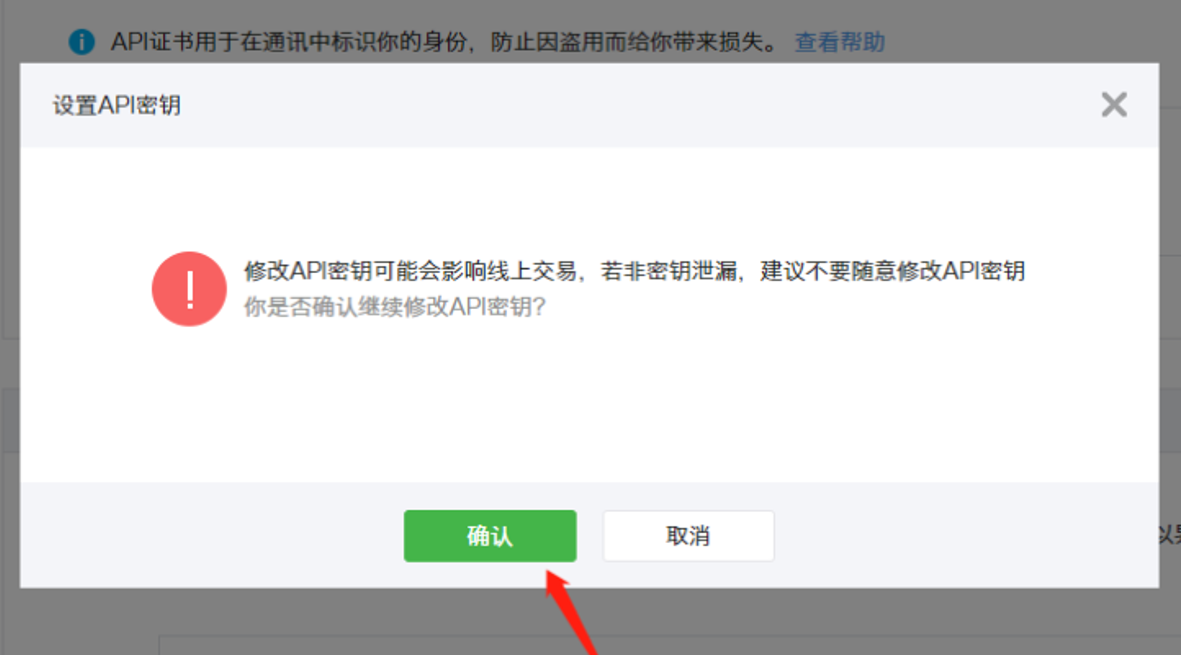Screen dimensions: 1182x655
Task: Click the phrase 建议不要随意修改API密钥 in the warning
Action: pyautogui.click(x=893, y=271)
